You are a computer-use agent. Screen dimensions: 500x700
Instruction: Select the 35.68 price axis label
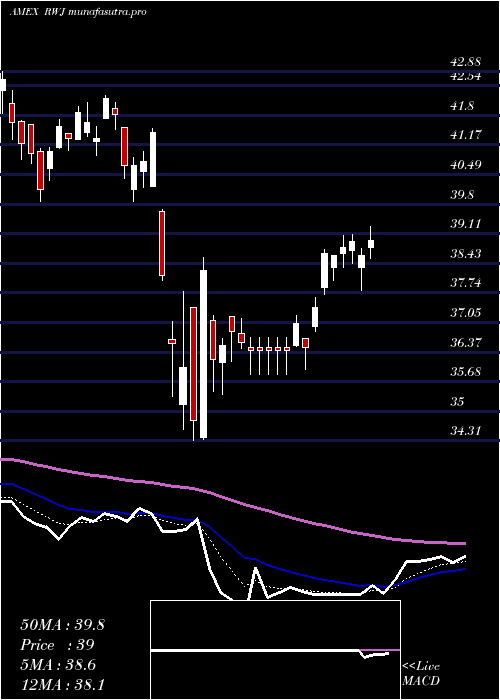click(x=466, y=372)
